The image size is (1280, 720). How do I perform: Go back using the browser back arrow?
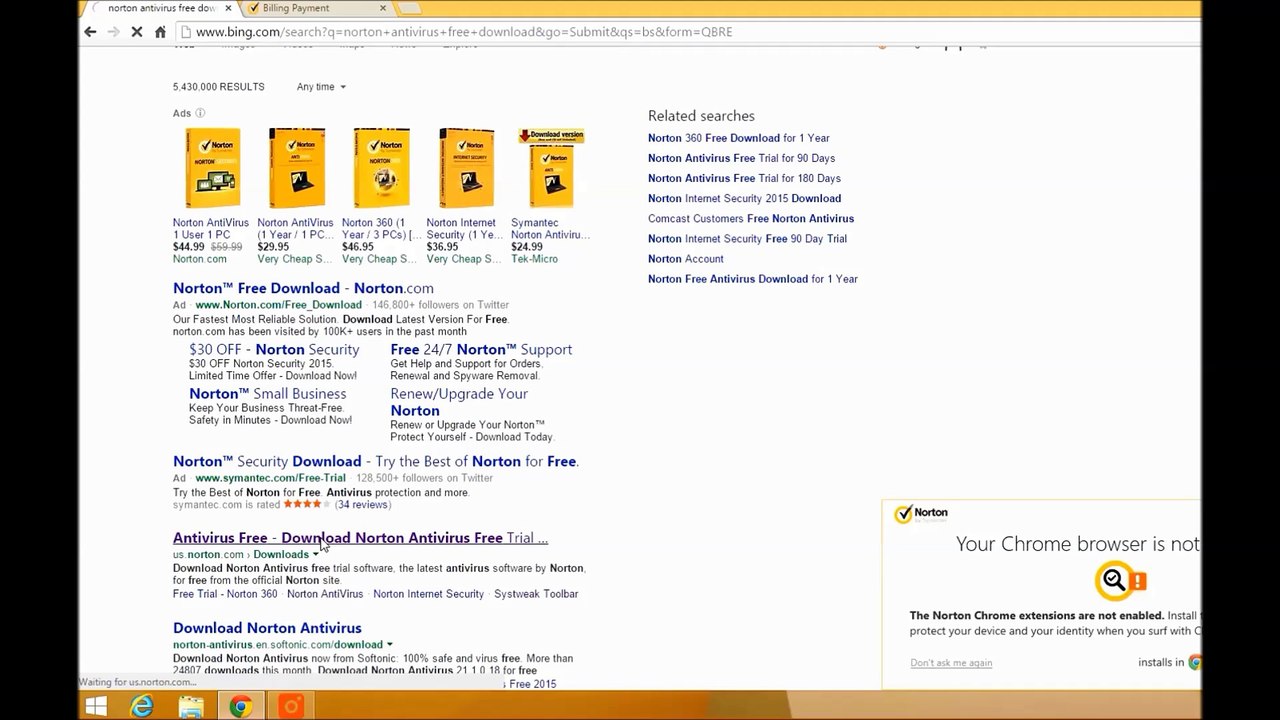(91, 32)
